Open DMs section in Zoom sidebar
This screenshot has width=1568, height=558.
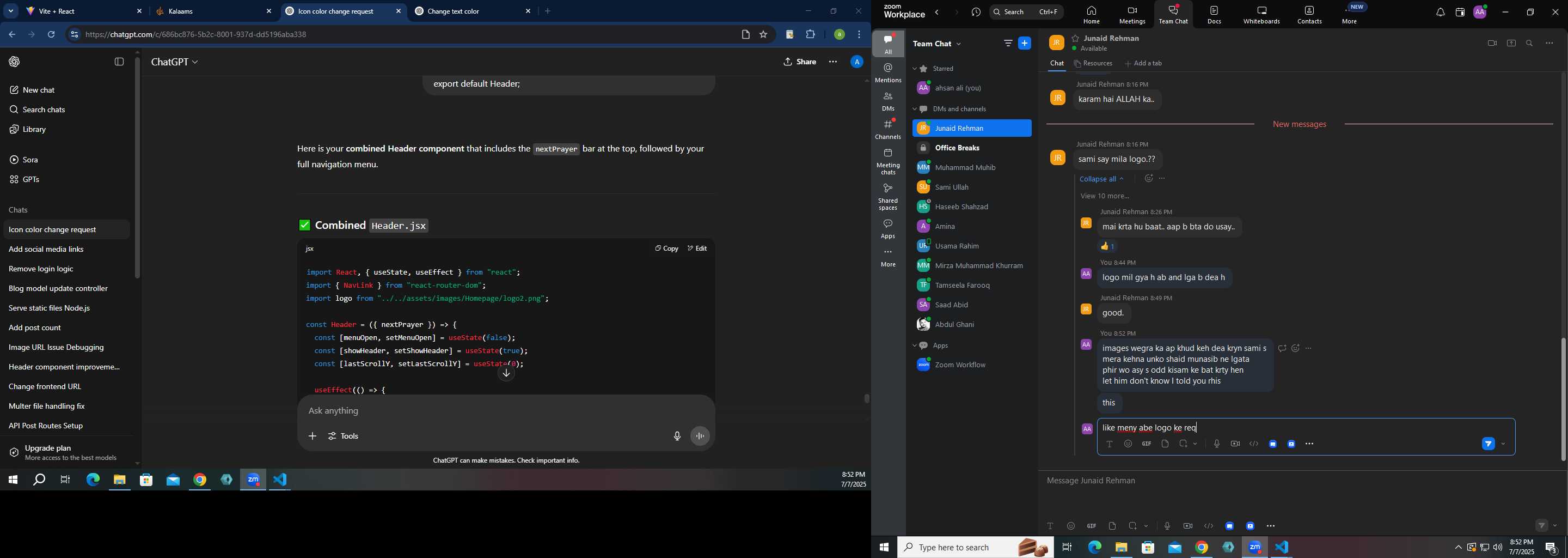pos(888,101)
